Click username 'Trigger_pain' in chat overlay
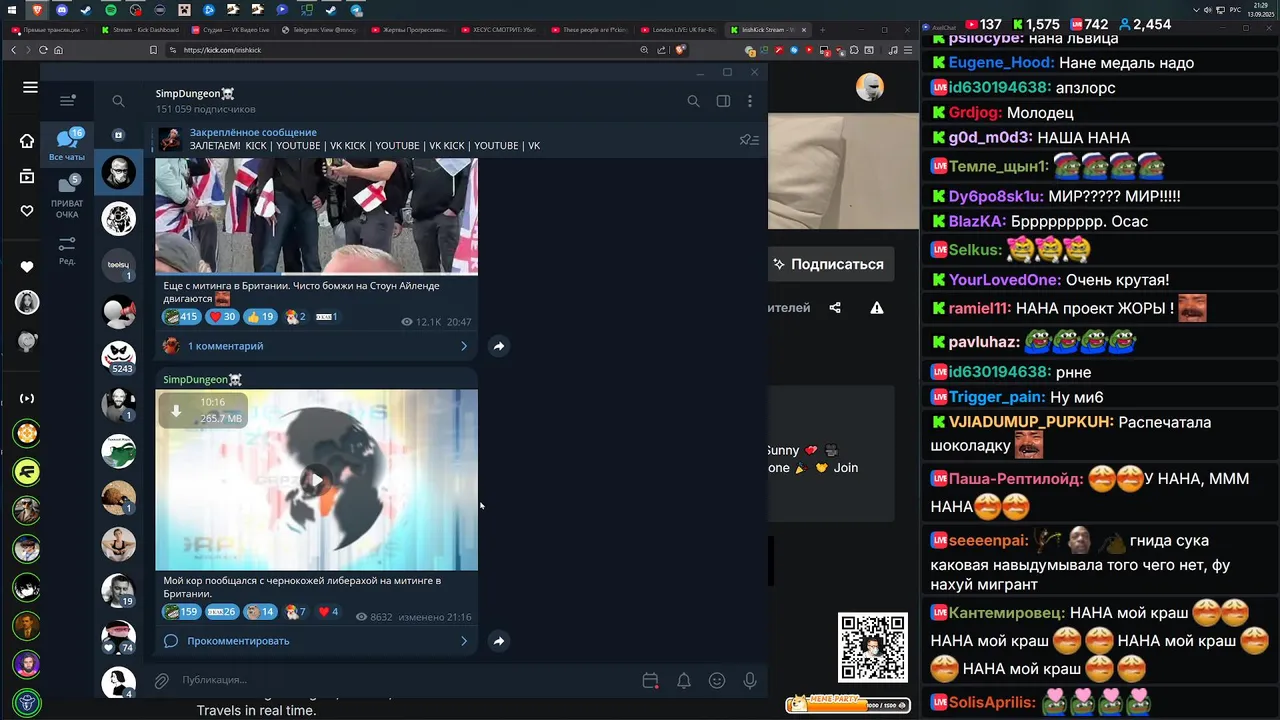 (x=996, y=397)
